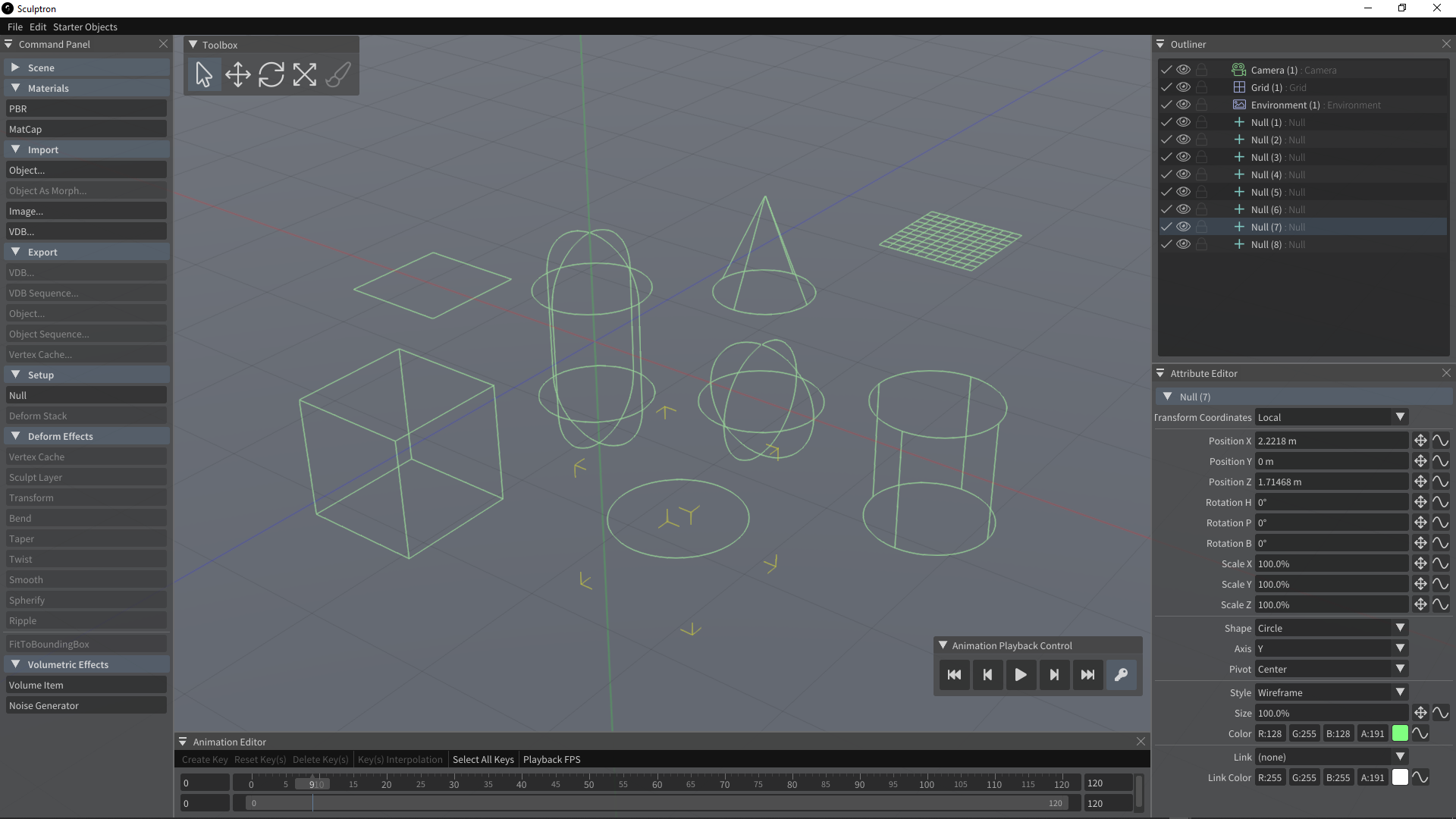Select the sculpt brush tool in Toolbox
Image resolution: width=1456 pixels, height=819 pixels.
click(338, 74)
